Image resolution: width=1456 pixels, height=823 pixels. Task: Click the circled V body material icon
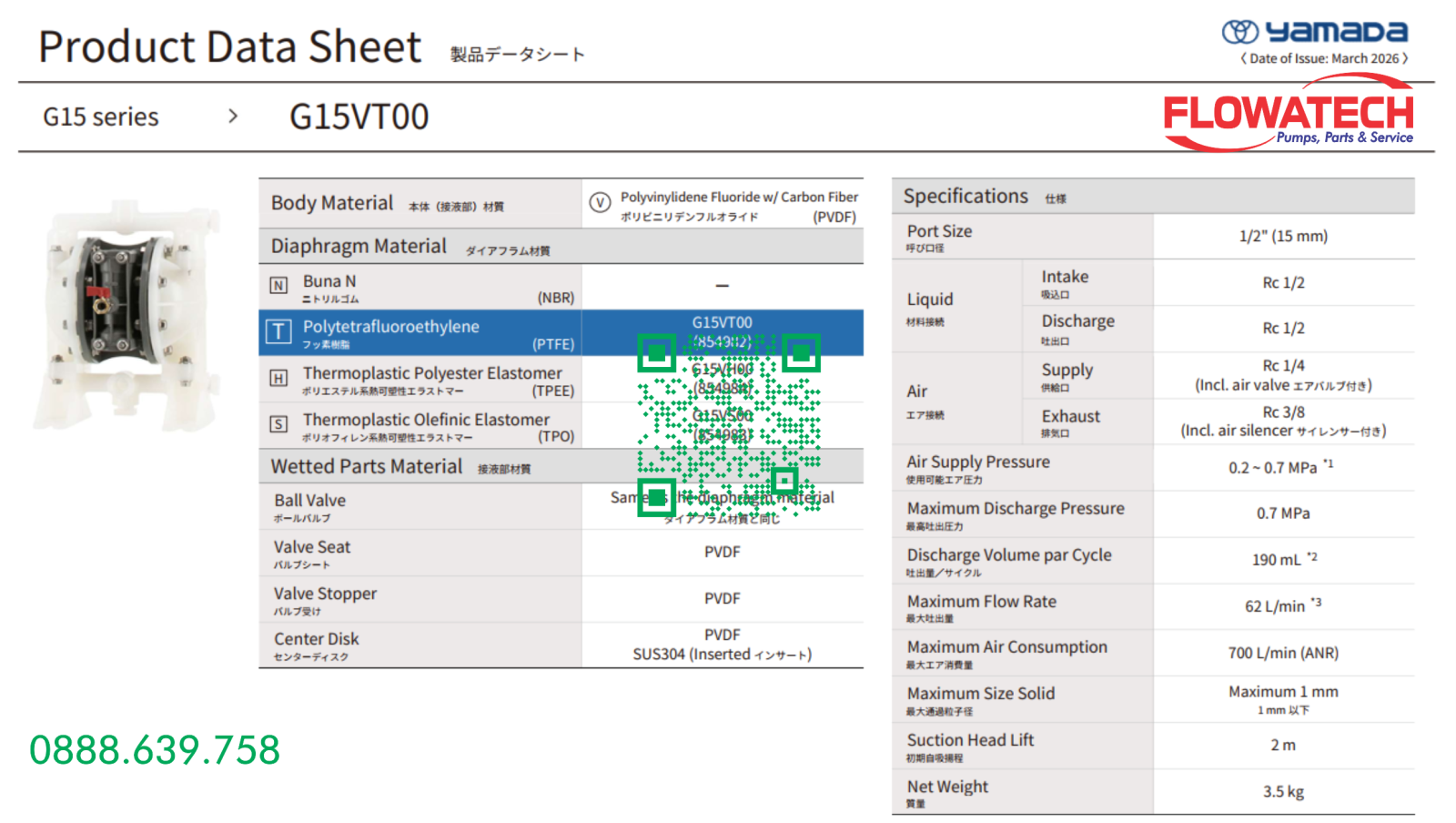click(x=600, y=203)
